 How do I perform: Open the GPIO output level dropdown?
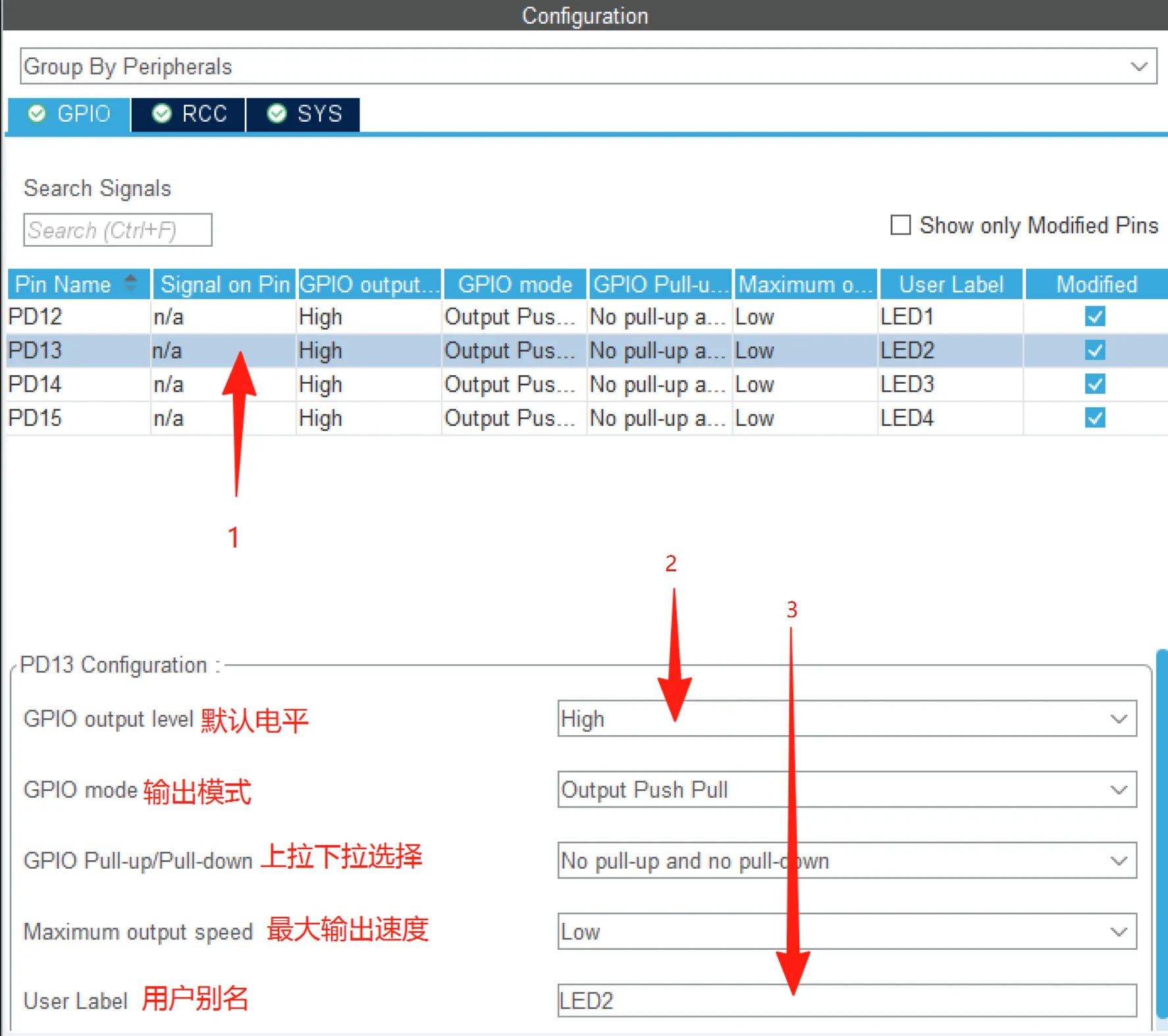pos(1118,719)
